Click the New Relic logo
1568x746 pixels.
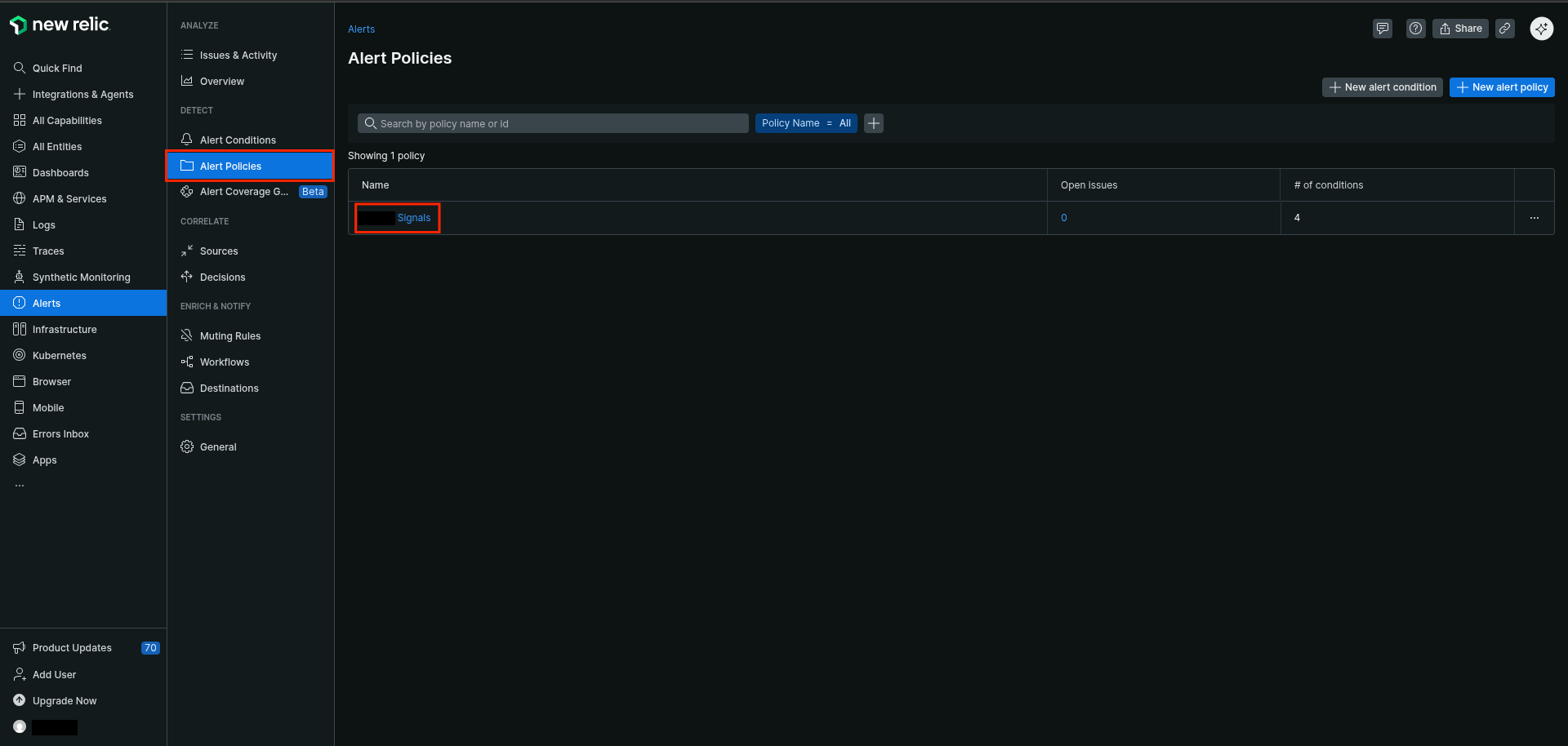click(x=60, y=25)
